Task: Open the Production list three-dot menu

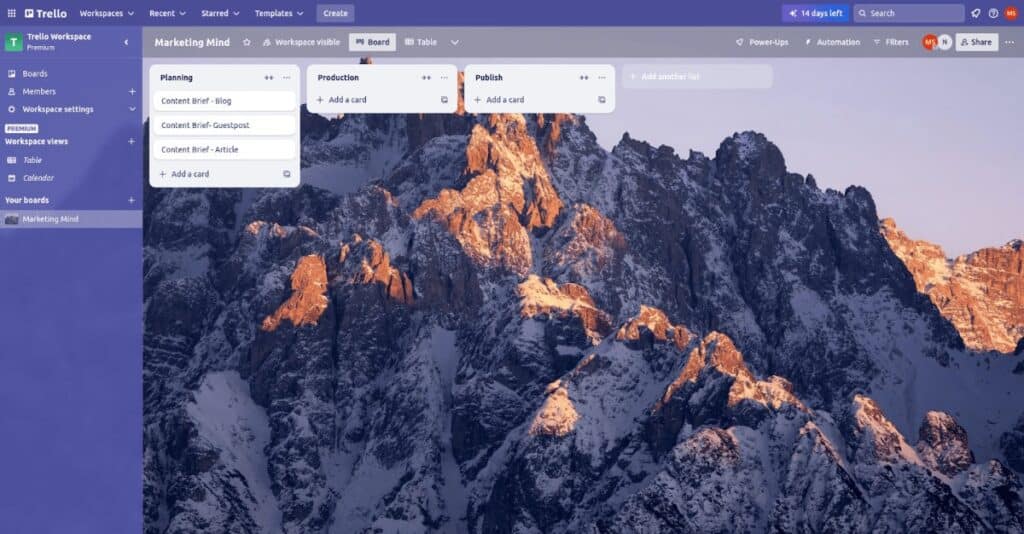Action: click(x=443, y=78)
